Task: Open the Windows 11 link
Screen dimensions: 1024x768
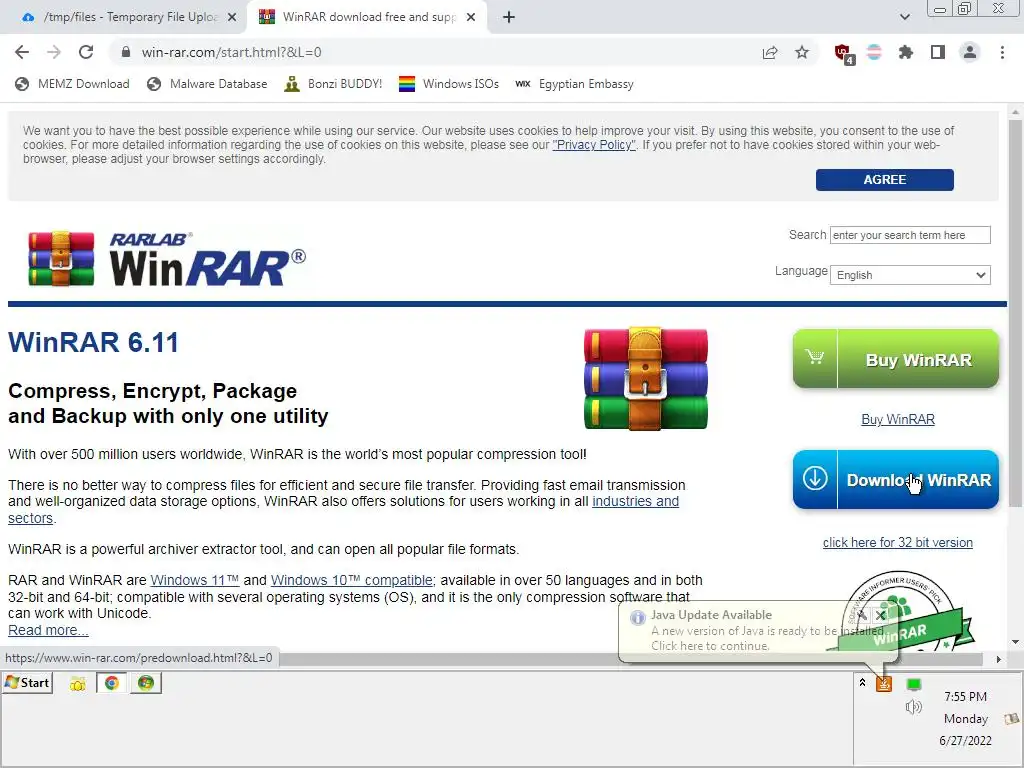Action: (195, 580)
